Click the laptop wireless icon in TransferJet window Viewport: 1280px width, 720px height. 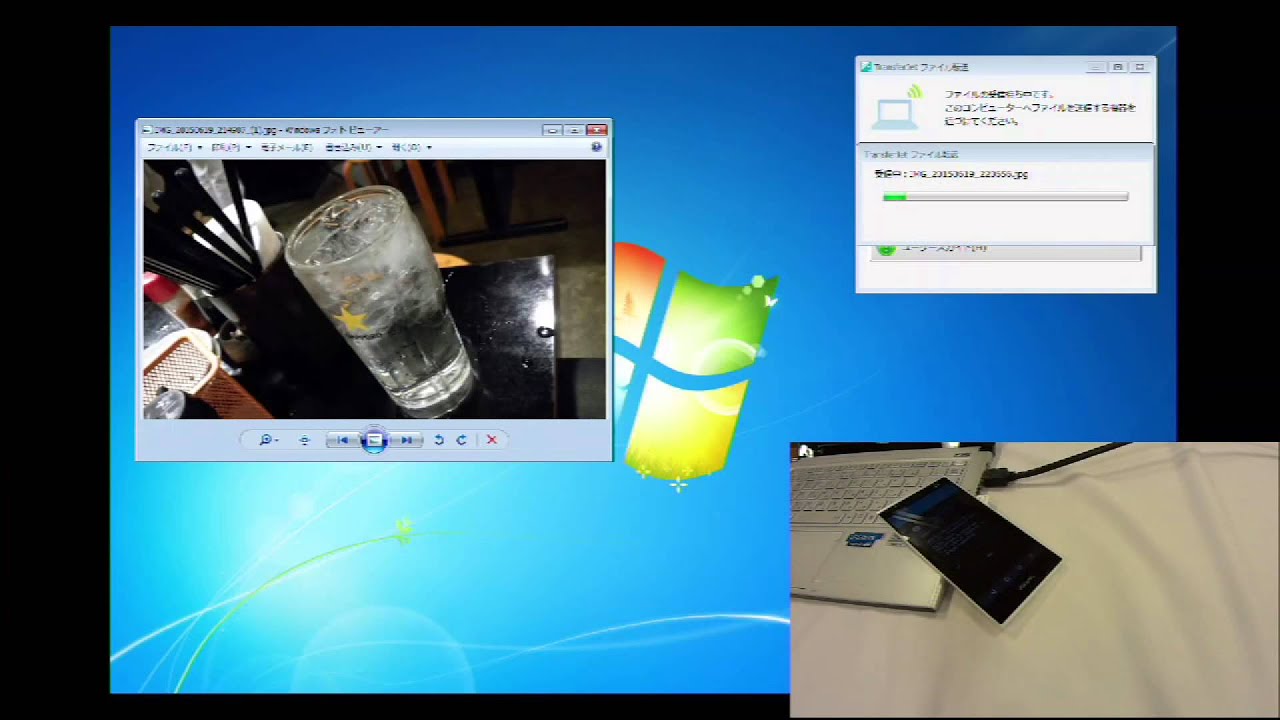pyautogui.click(x=897, y=108)
